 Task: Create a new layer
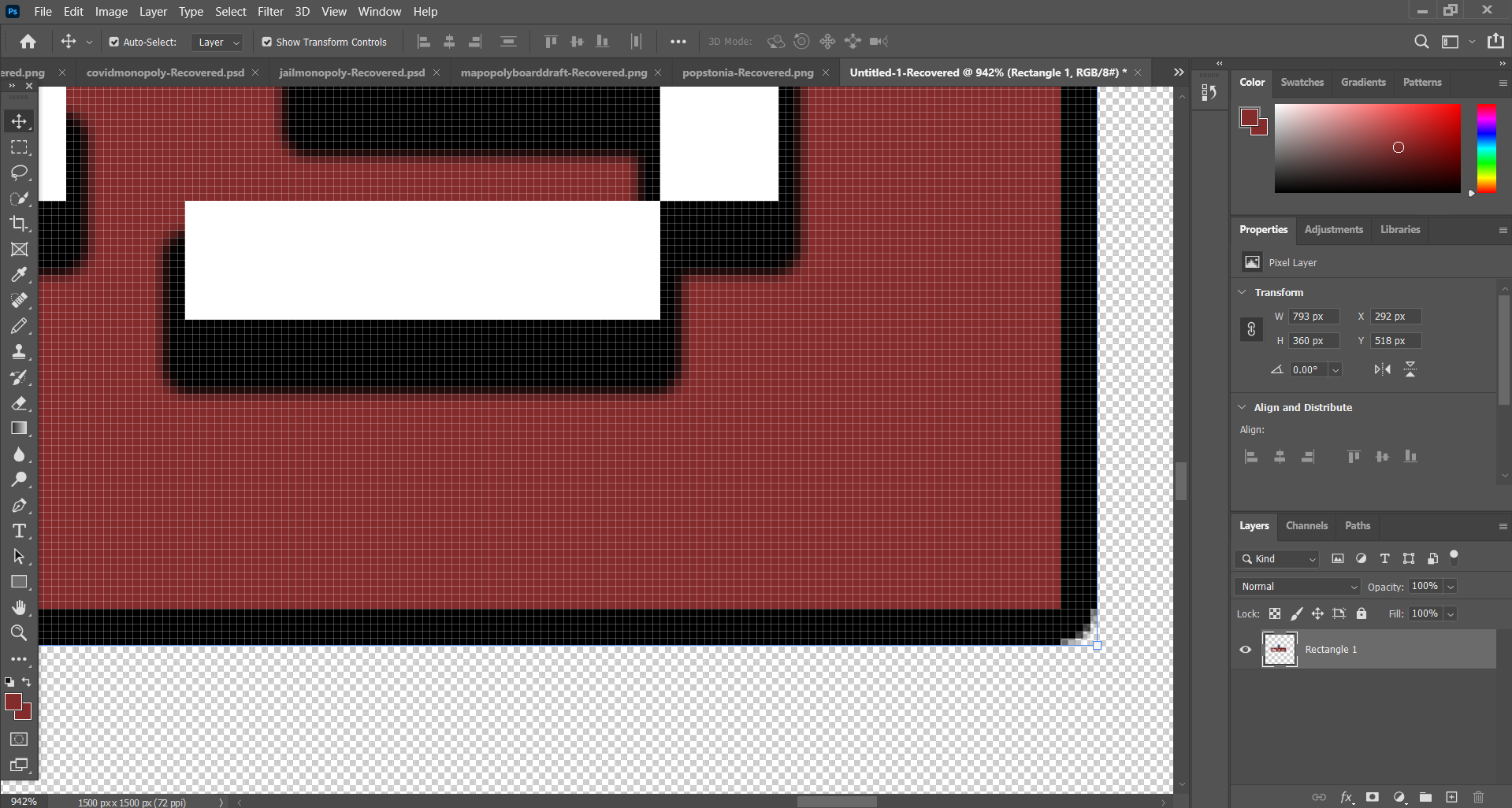click(1452, 797)
